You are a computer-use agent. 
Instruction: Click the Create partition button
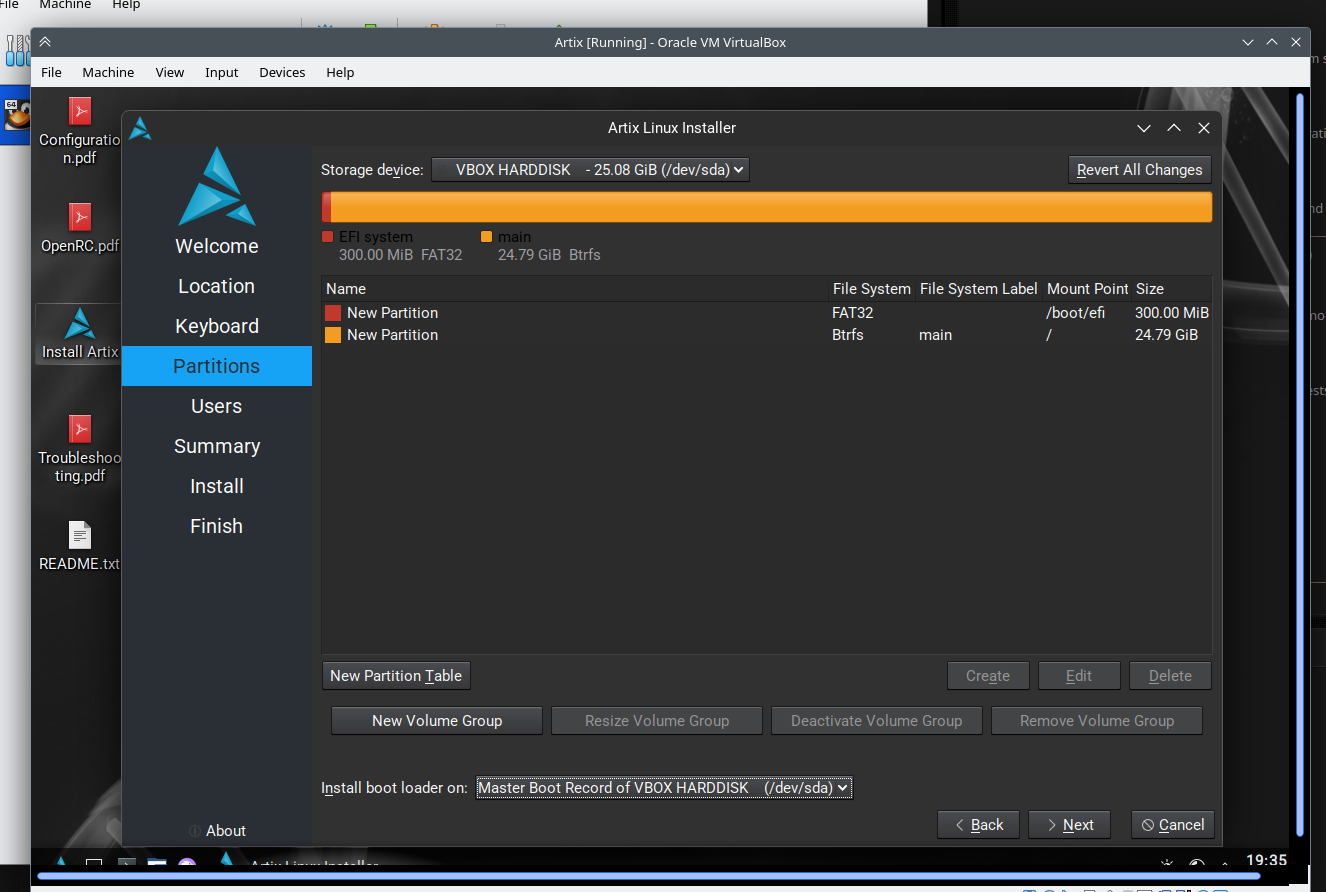point(988,676)
